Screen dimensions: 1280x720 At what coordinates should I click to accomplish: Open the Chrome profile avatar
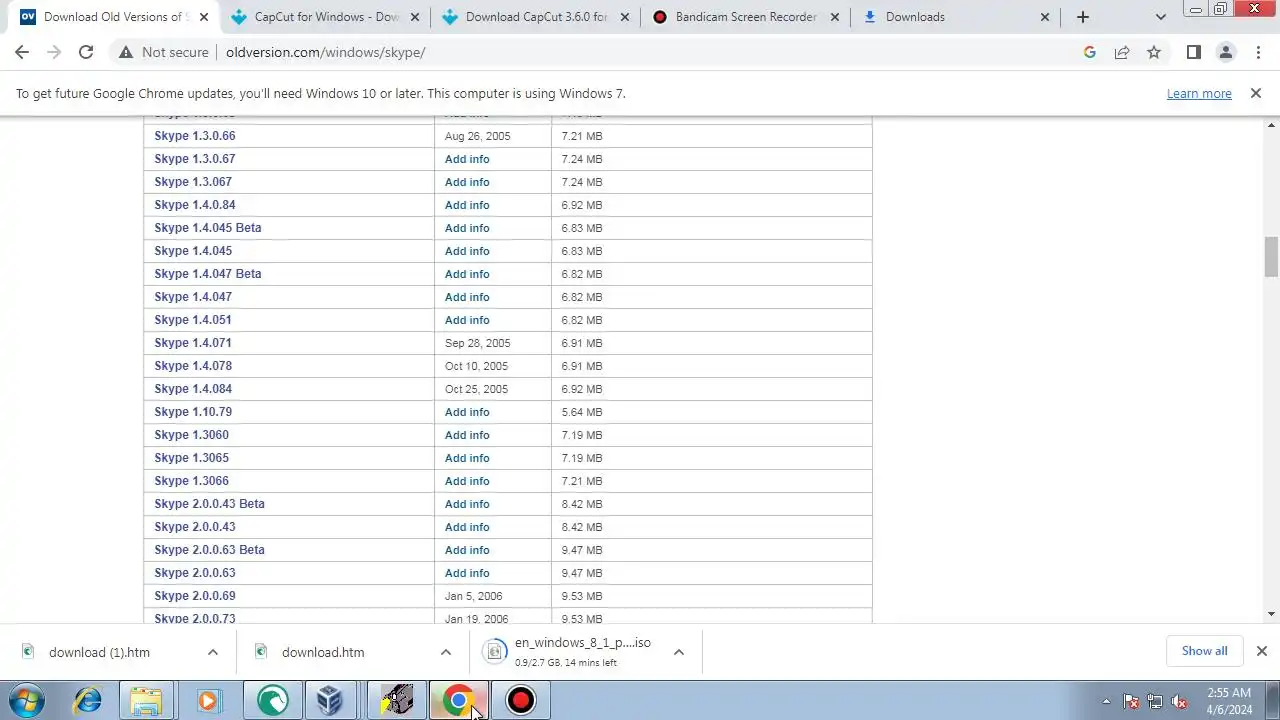(1225, 52)
